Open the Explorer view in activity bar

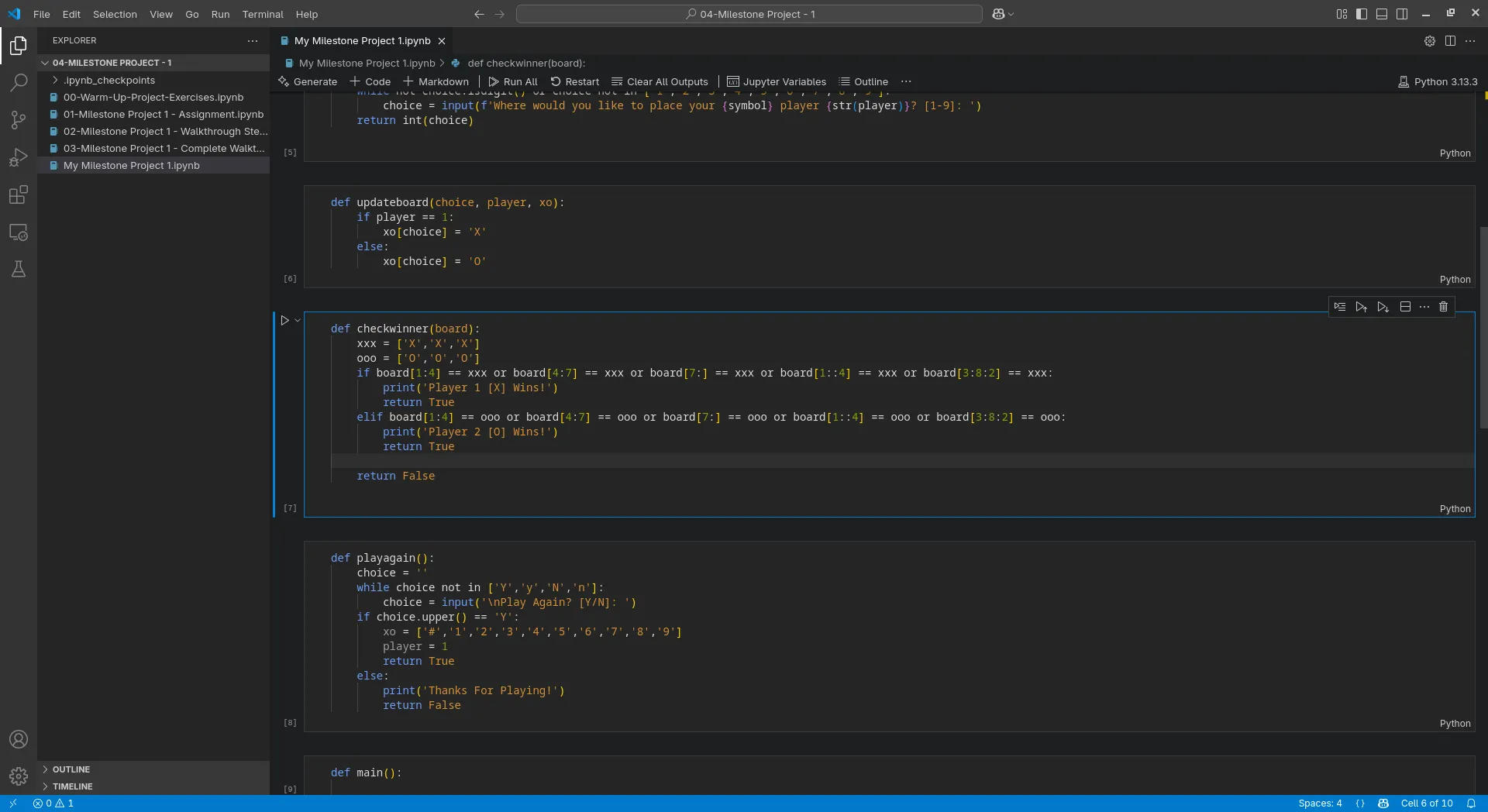point(19,46)
